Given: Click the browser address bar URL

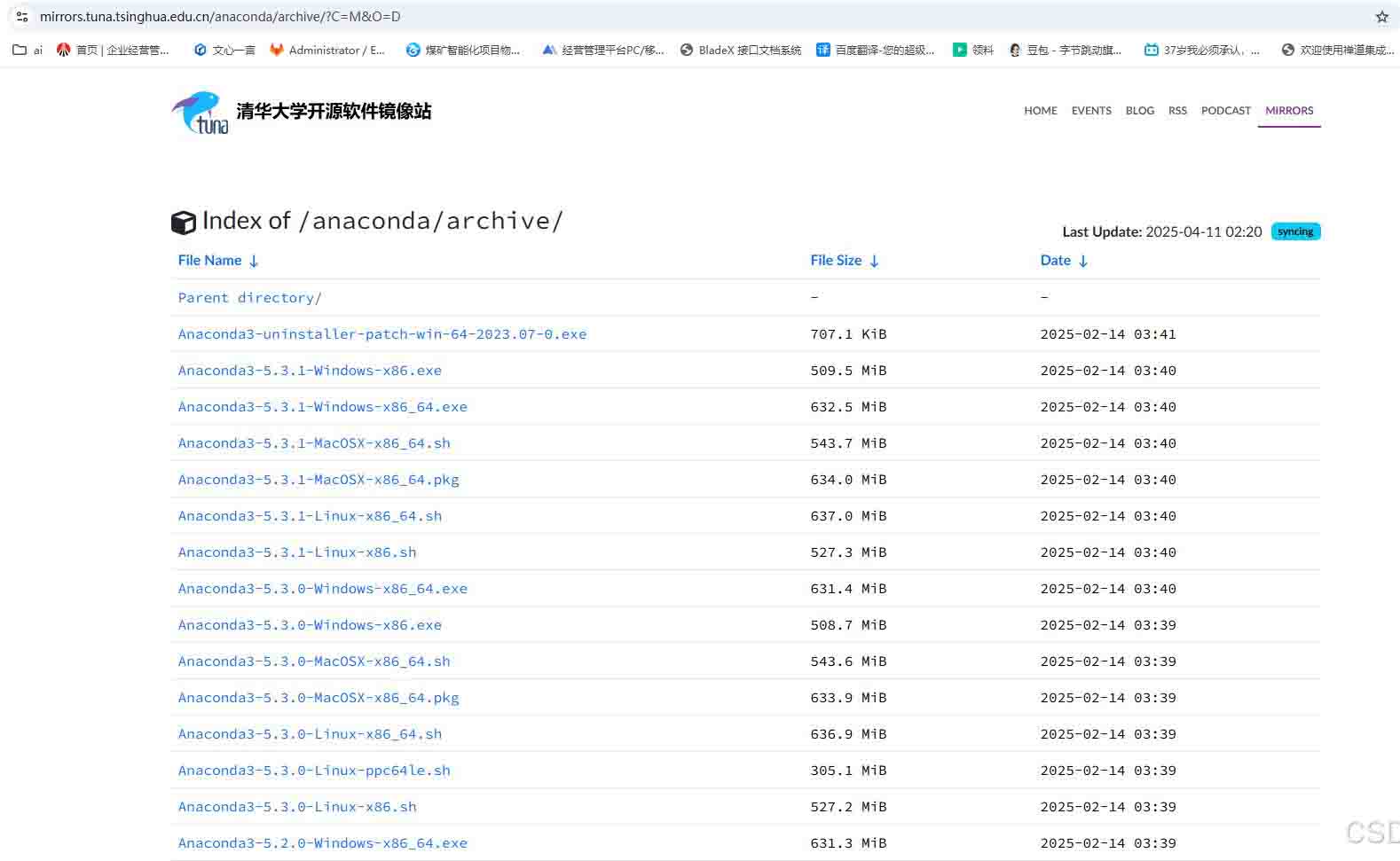Looking at the screenshot, I should click(x=220, y=17).
